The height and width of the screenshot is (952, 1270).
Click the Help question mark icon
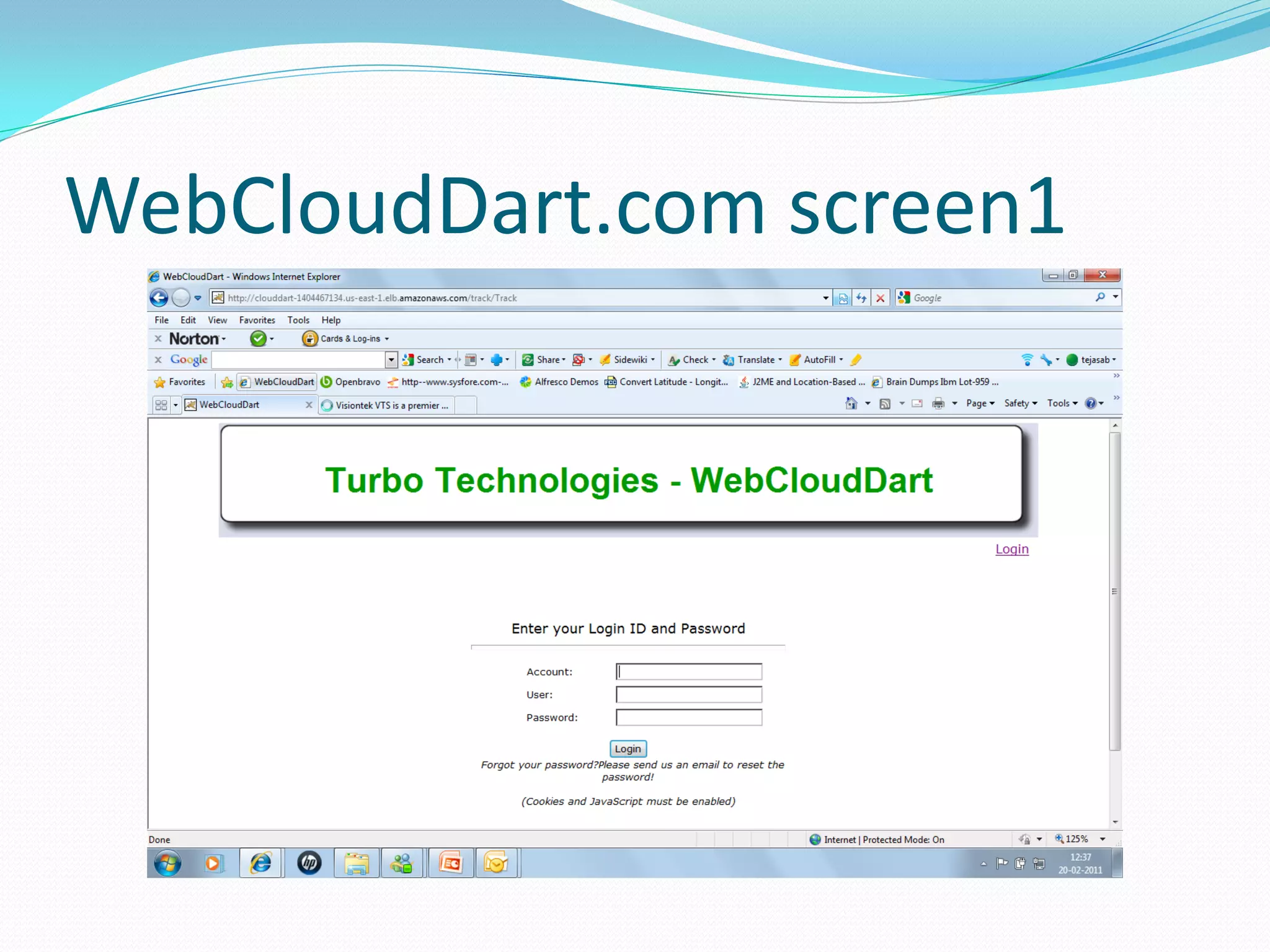pyautogui.click(x=1091, y=403)
